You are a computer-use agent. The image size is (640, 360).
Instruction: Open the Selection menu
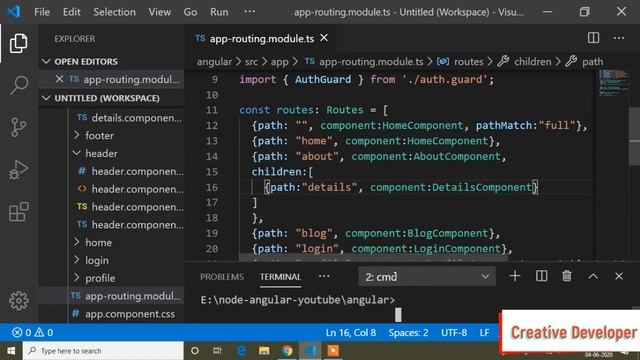114,12
